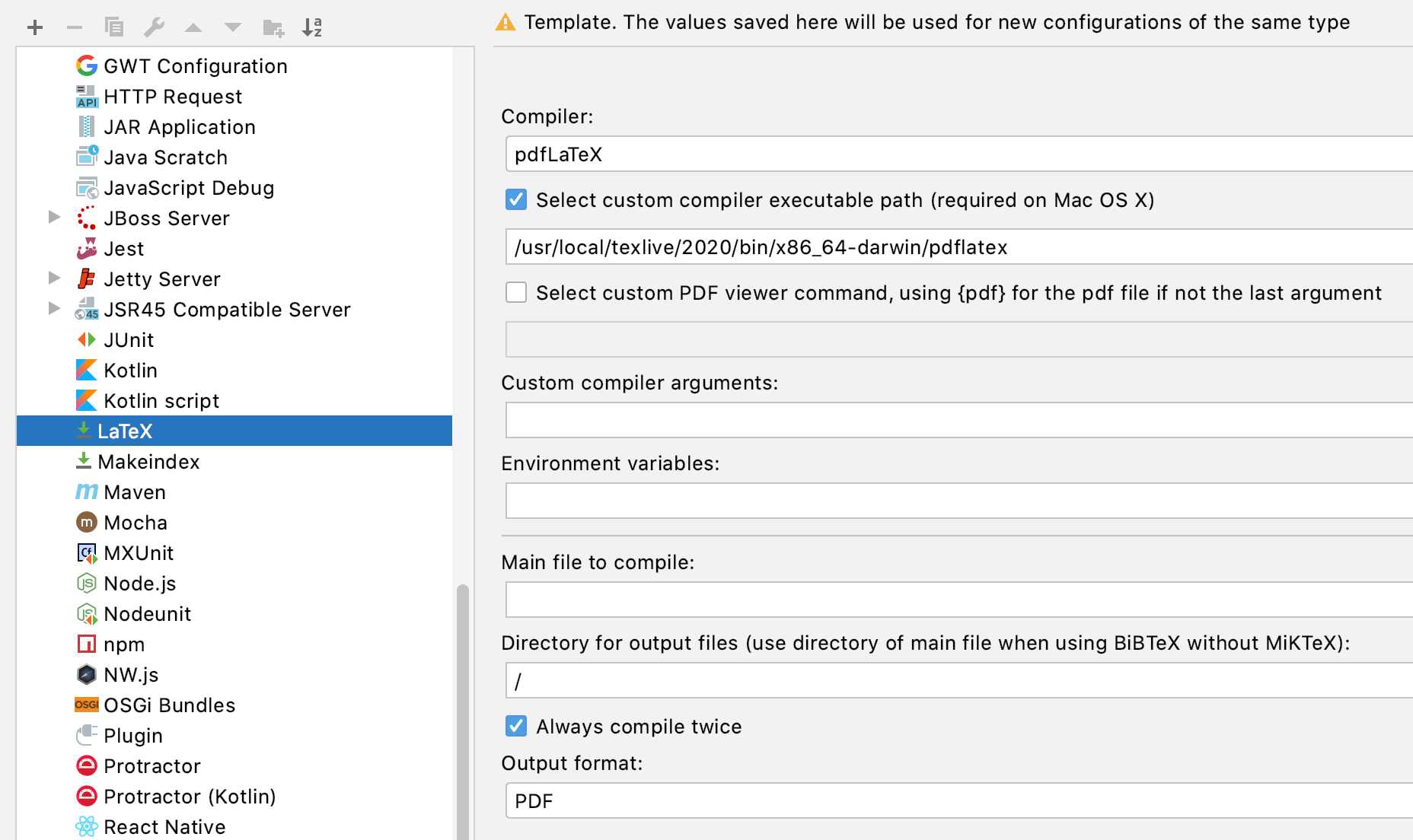
Task: Expand the JBoss Server tree node
Action: click(x=54, y=218)
